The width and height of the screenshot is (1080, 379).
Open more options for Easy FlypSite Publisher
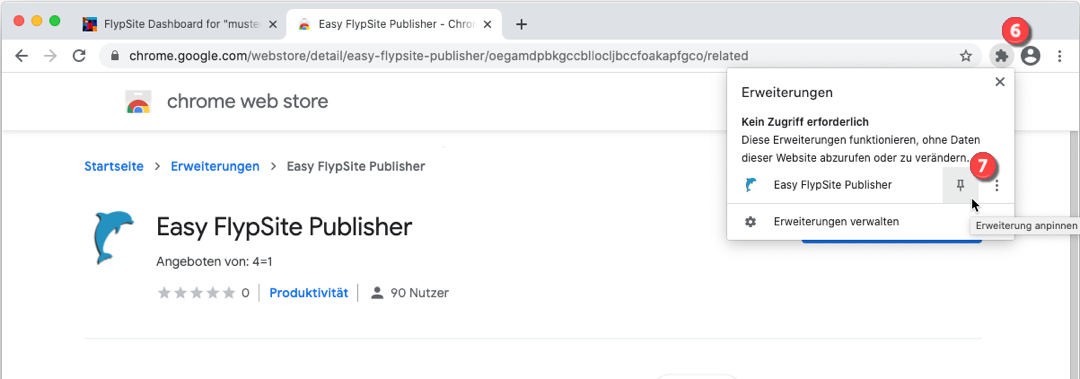(x=997, y=185)
